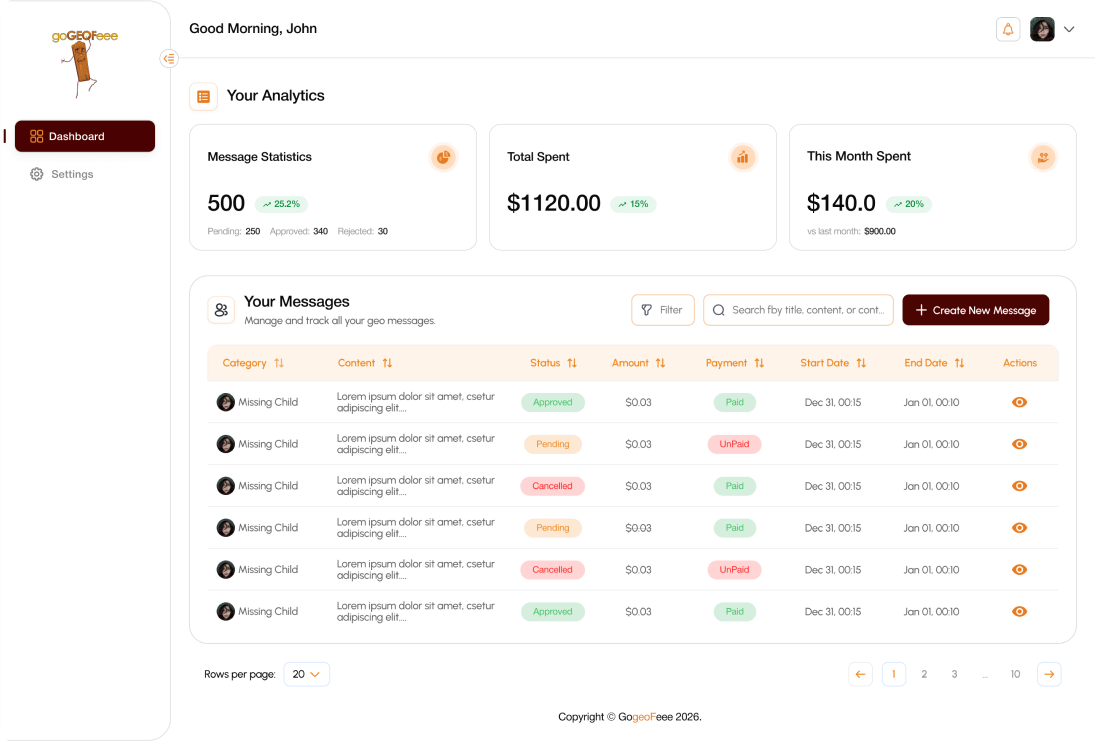Click the pie chart icon on Message Statistics
Image resolution: width=1095 pixels, height=742 pixels.
point(443,157)
